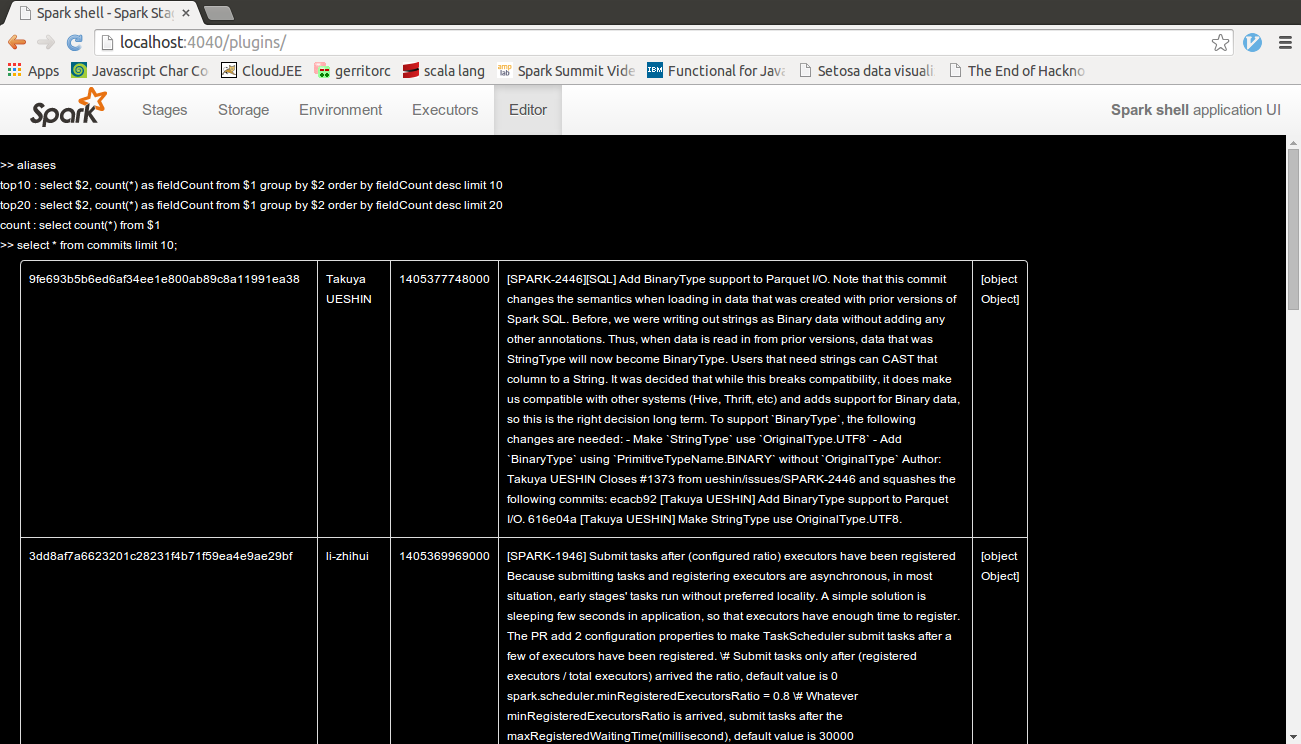Open the gerritorc bookmark
1301x744 pixels.
point(352,70)
